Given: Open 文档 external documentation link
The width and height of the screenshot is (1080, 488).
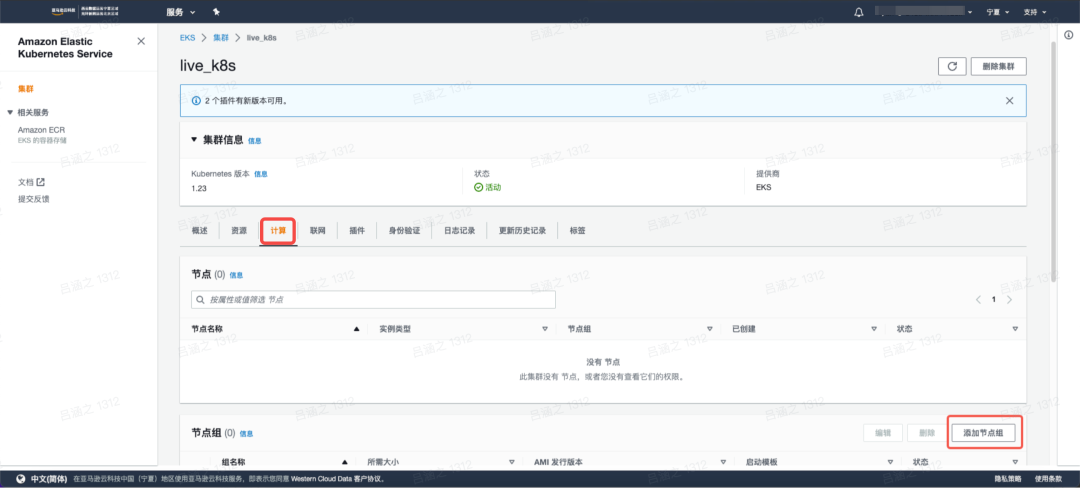Looking at the screenshot, I should click(31, 182).
